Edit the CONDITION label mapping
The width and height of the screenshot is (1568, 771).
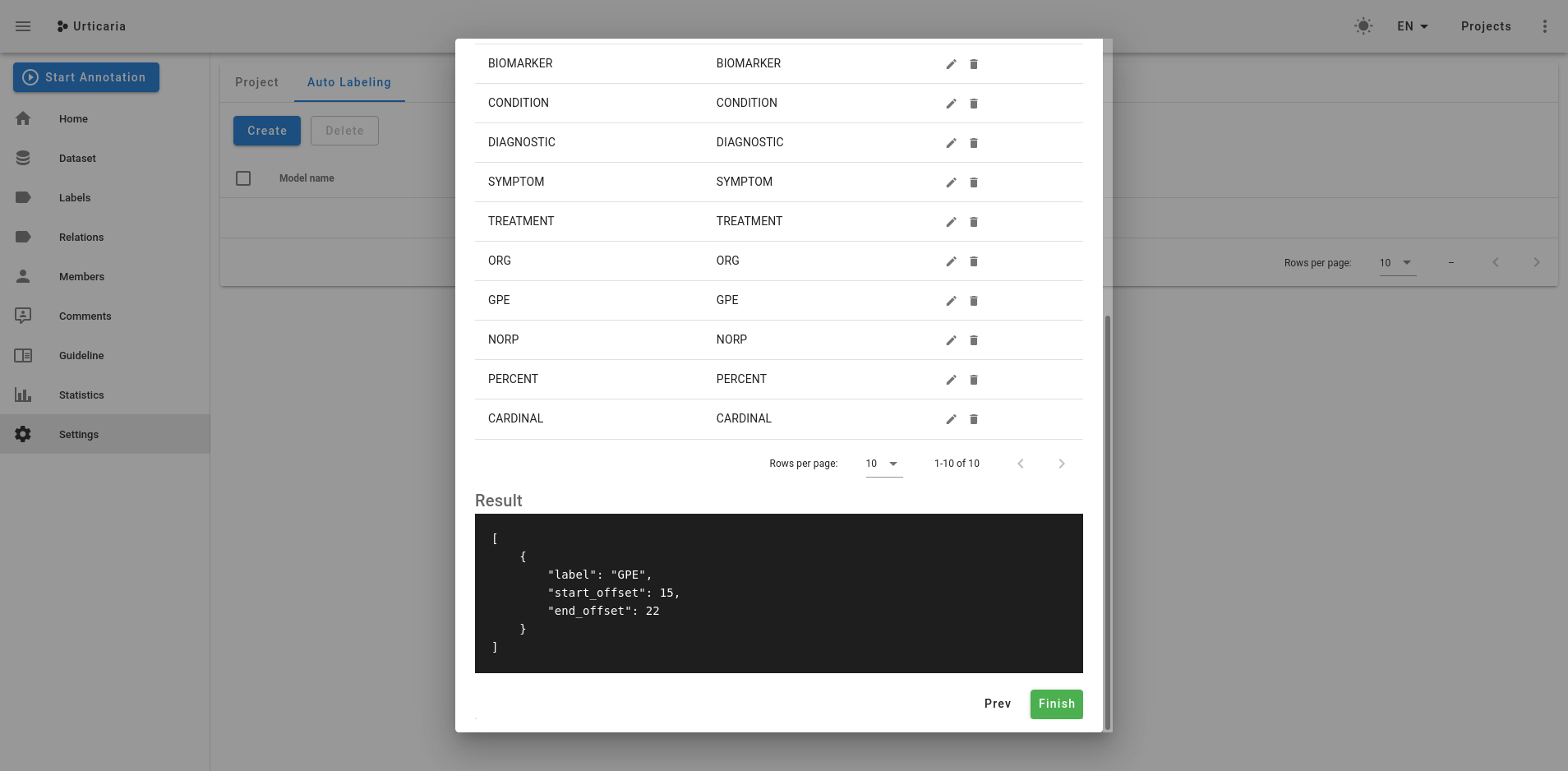tap(951, 104)
